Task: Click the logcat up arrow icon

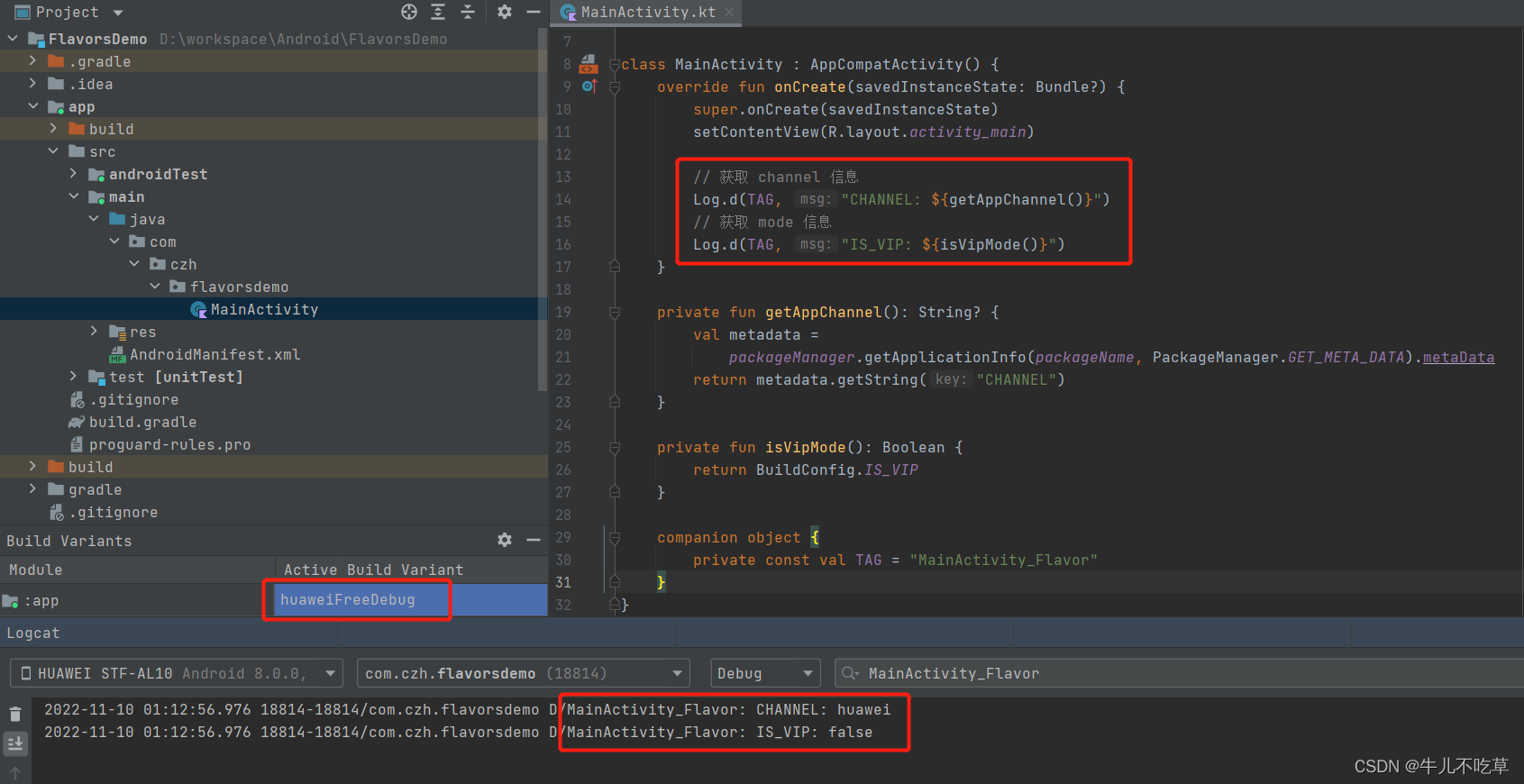Action: pos(15,773)
